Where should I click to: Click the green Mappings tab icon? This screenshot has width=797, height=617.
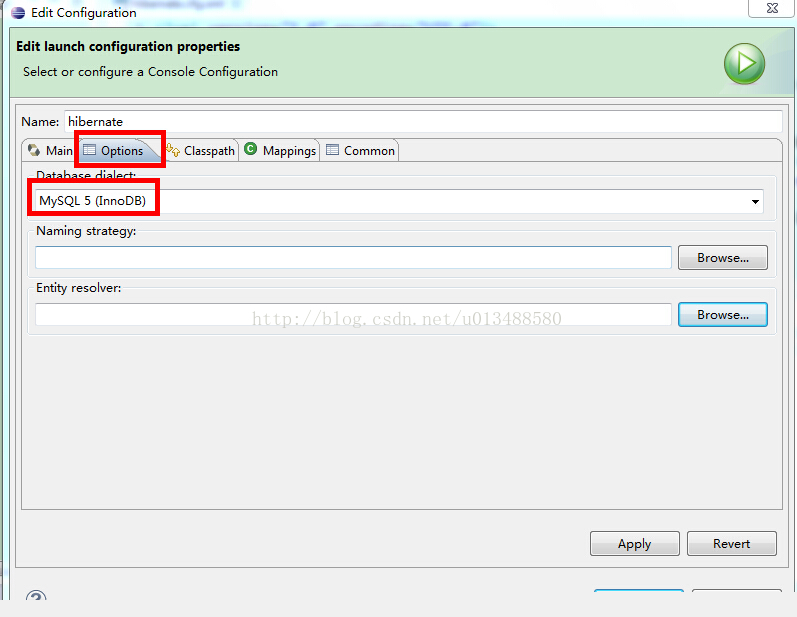[251, 149]
